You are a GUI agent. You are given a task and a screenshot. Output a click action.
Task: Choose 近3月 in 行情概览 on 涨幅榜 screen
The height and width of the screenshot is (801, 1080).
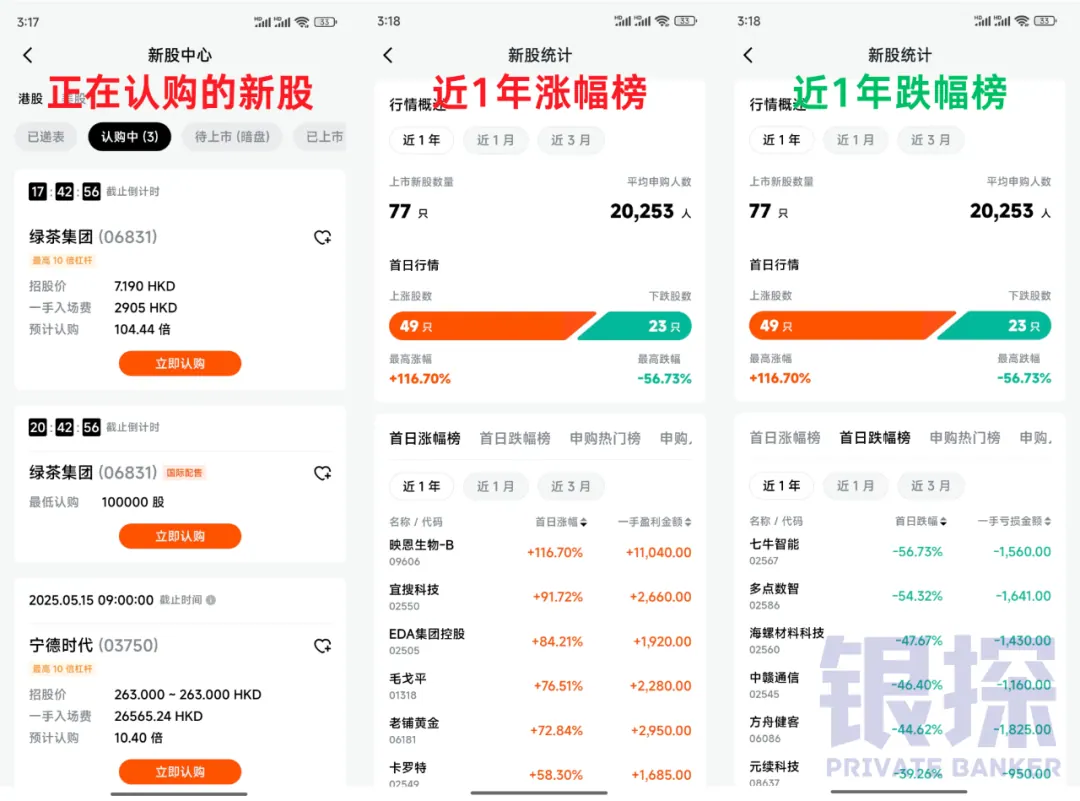[570, 140]
